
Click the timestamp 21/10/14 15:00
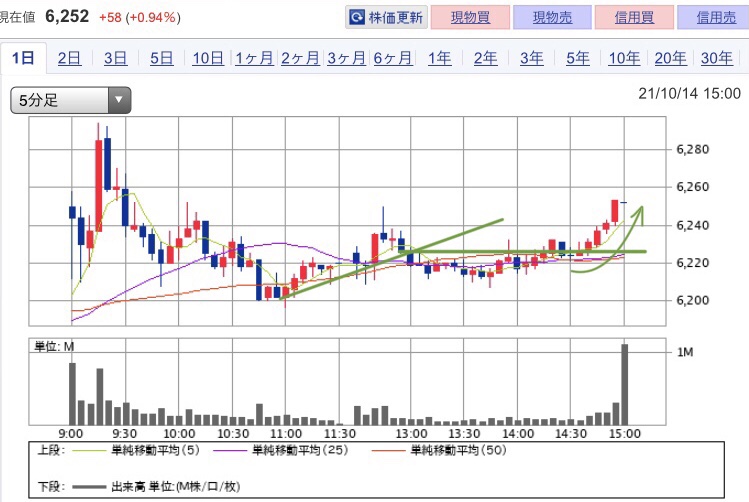(x=689, y=93)
